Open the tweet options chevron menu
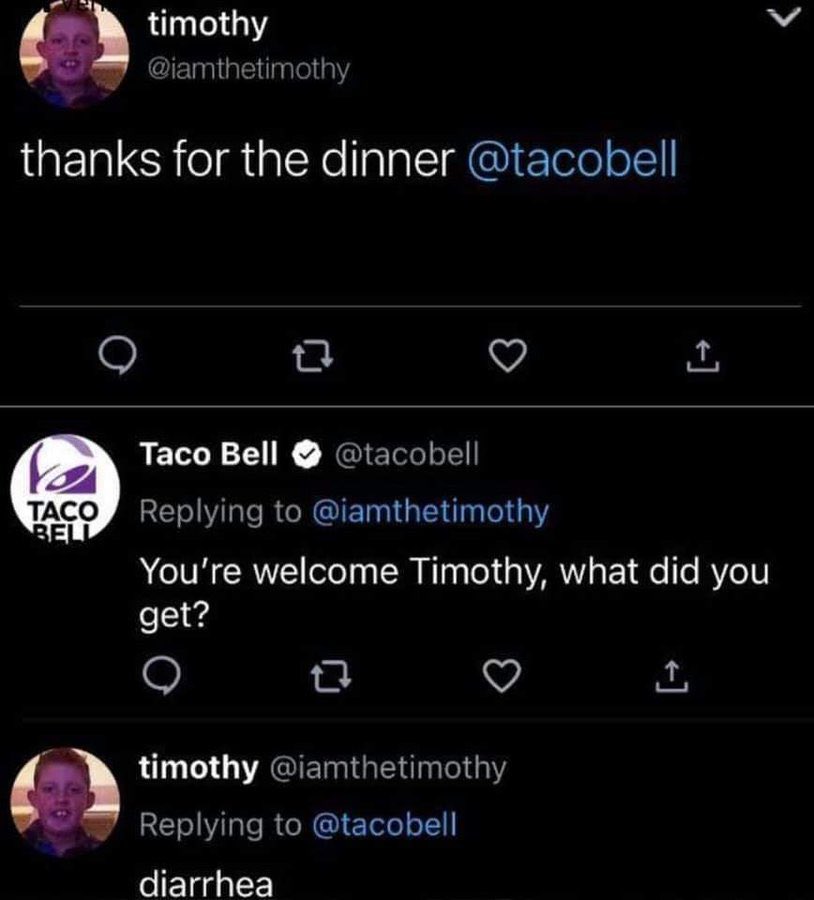Screen dimensions: 814x900 pyautogui.click(x=788, y=14)
